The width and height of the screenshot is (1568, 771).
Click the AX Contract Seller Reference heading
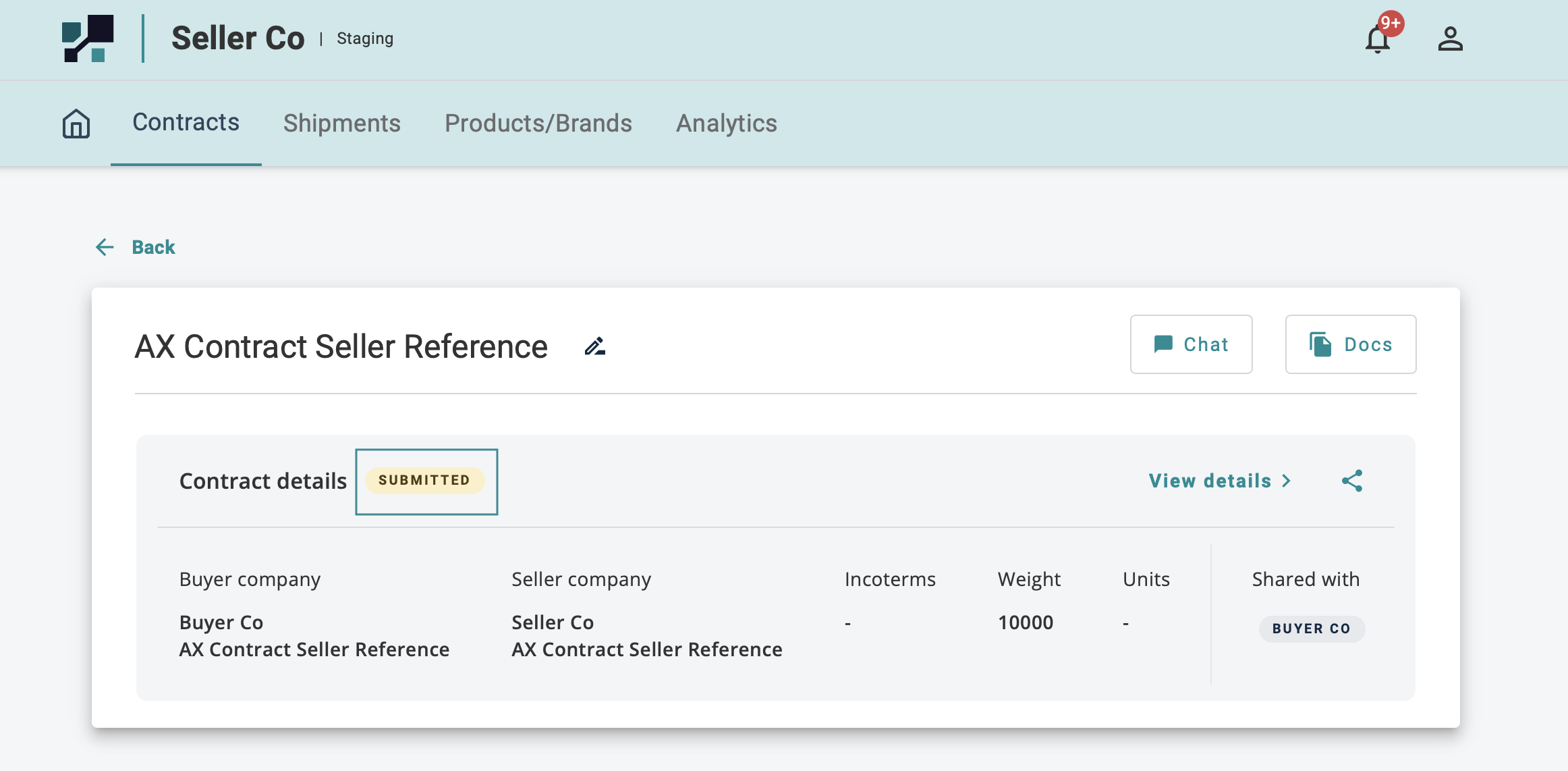coord(341,347)
